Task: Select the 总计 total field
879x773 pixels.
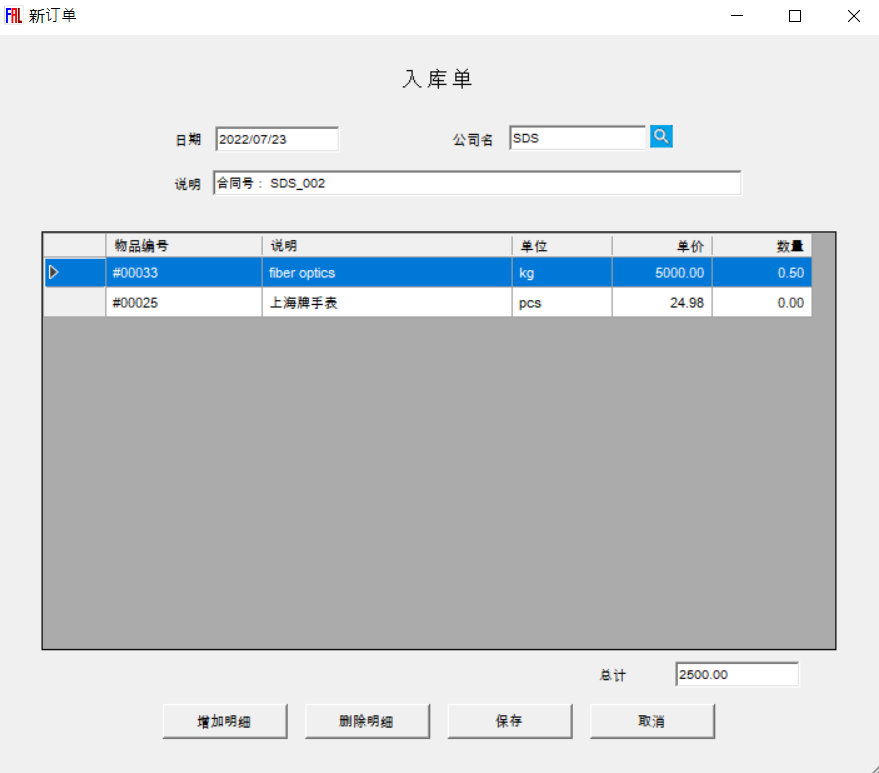Action: [x=736, y=675]
